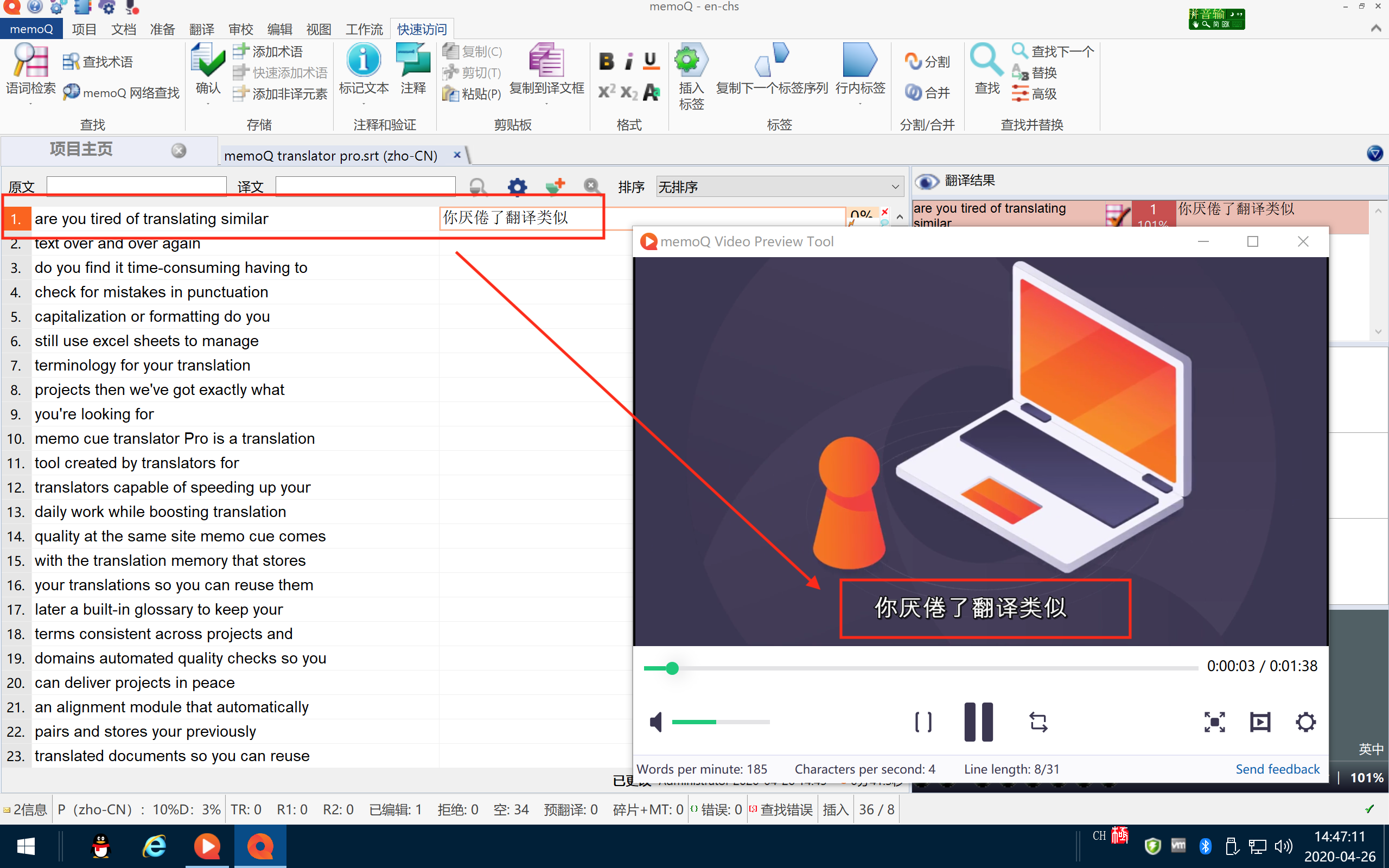The width and height of the screenshot is (1389, 868).
Task: Open the 文档 ribbon tab
Action: 123,29
